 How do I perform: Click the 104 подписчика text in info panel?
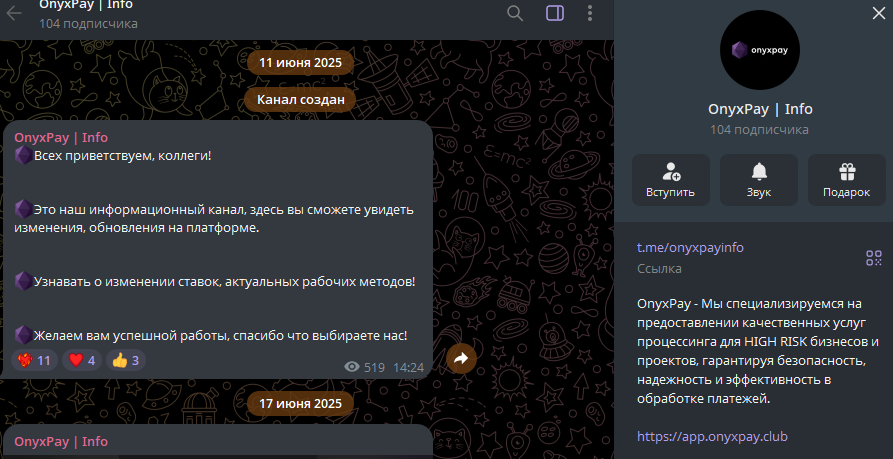[759, 130]
